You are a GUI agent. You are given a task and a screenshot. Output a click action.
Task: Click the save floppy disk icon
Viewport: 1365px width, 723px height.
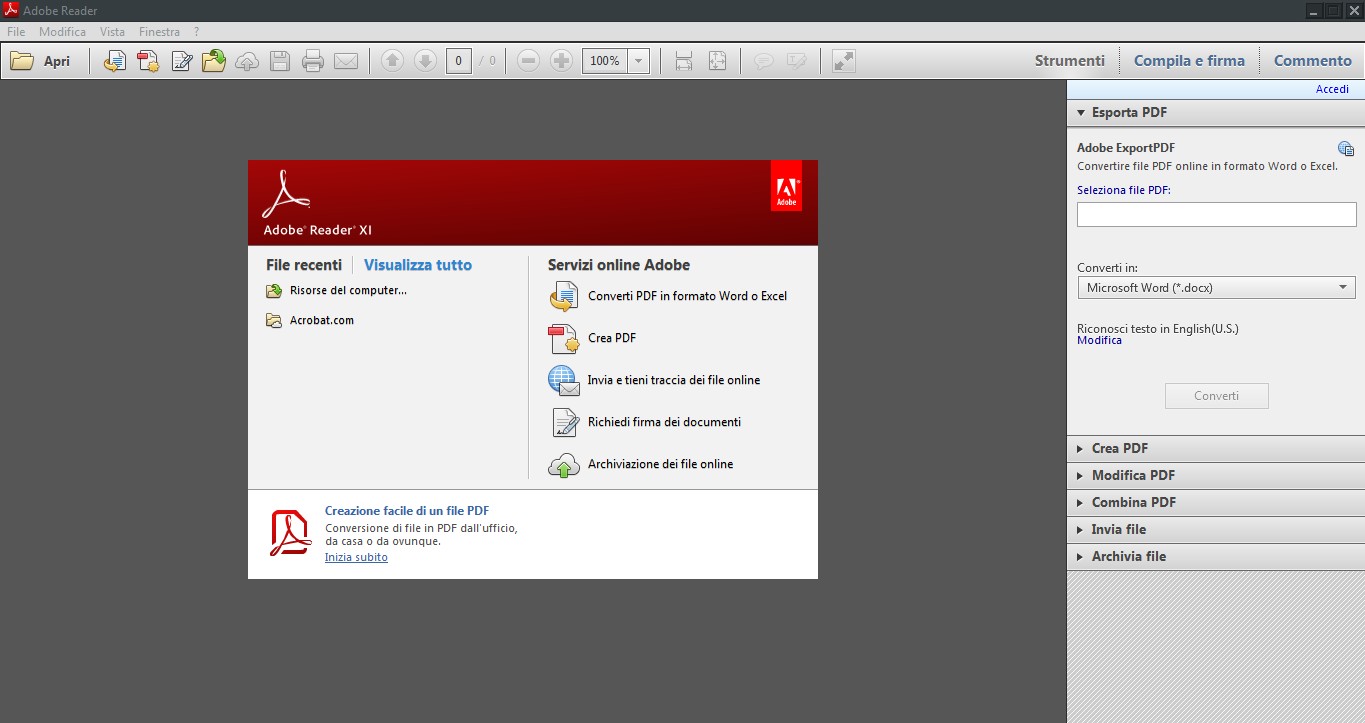pos(280,61)
